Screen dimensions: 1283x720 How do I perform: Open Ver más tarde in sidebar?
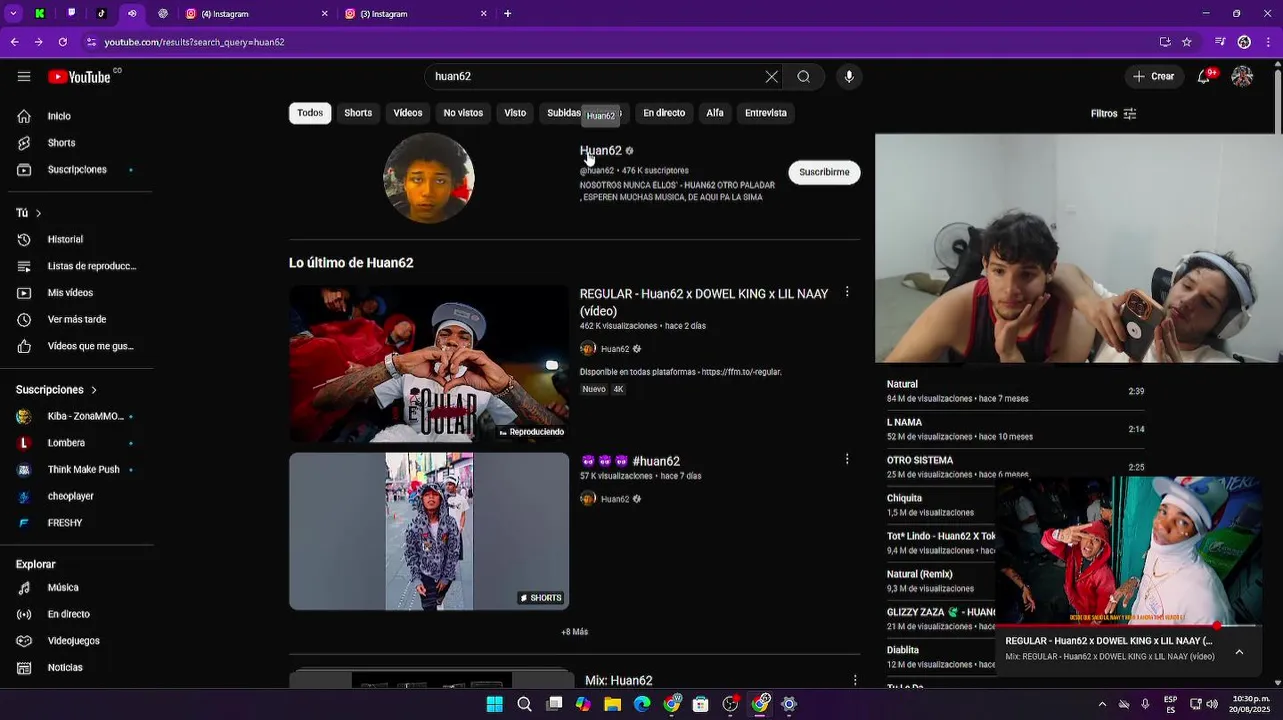point(78,320)
